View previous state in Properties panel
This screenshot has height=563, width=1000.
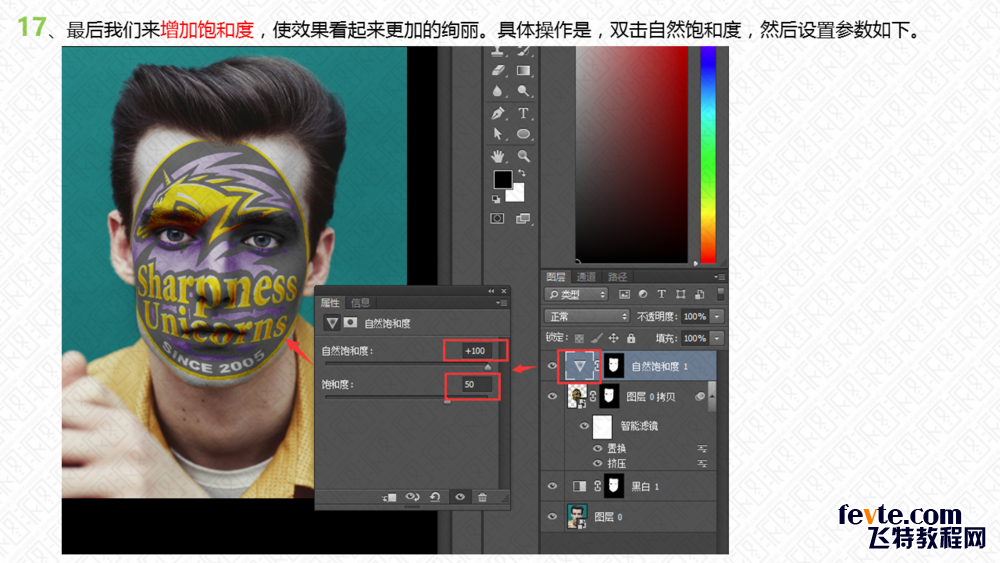[x=413, y=497]
